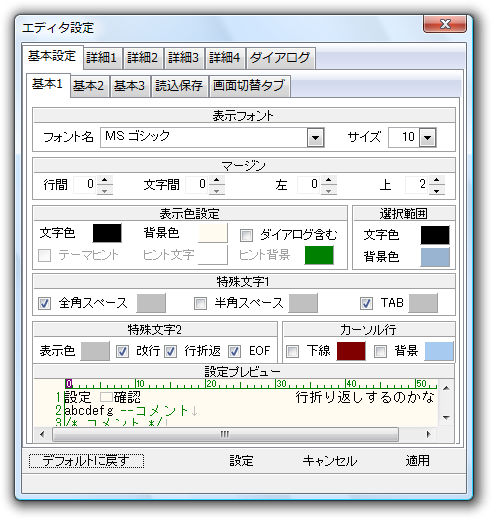Screen dimensions: 492x519
Task: Increase the 上 margin spinner
Action: point(437,180)
